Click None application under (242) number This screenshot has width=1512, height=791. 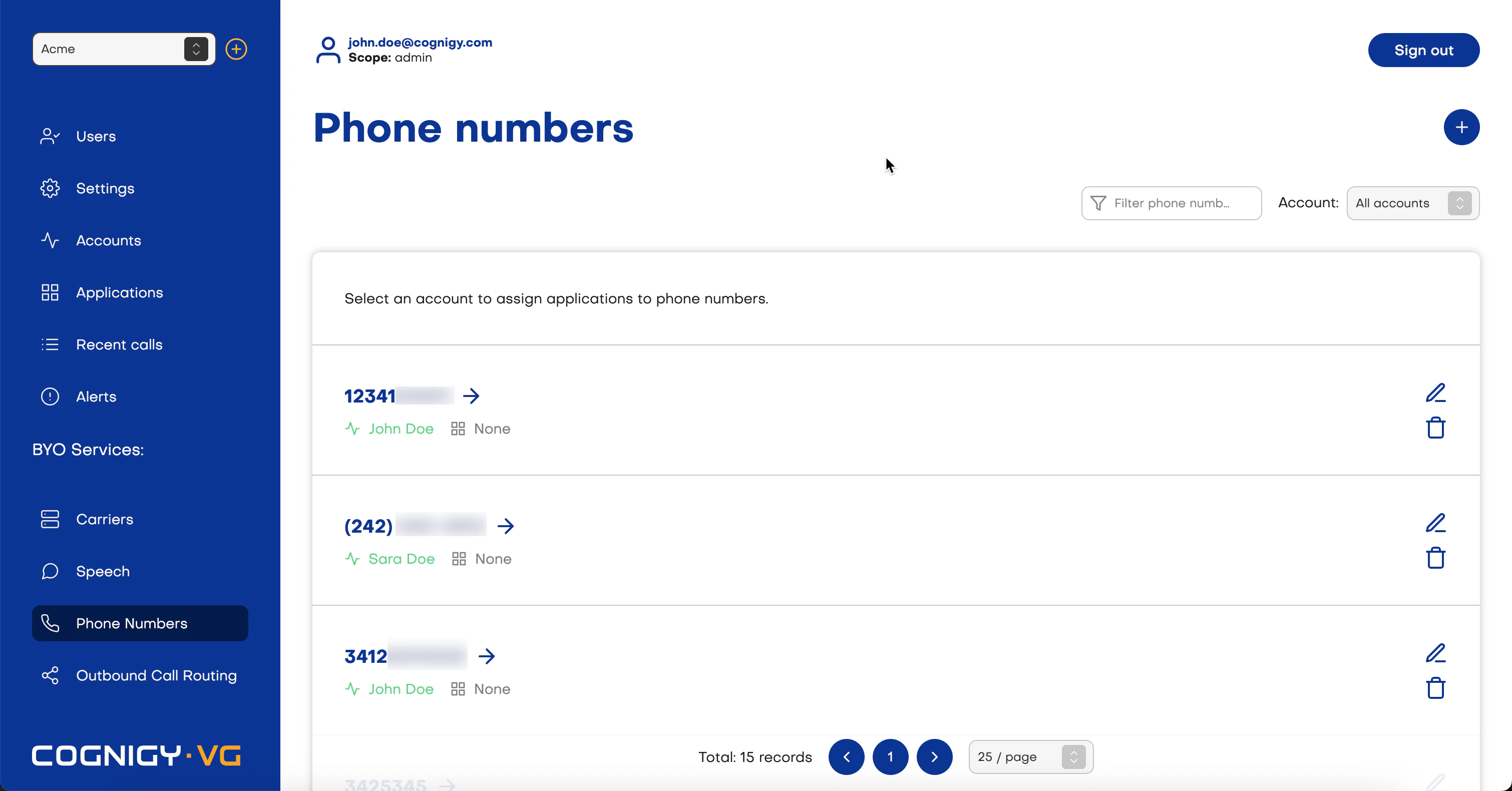click(482, 559)
